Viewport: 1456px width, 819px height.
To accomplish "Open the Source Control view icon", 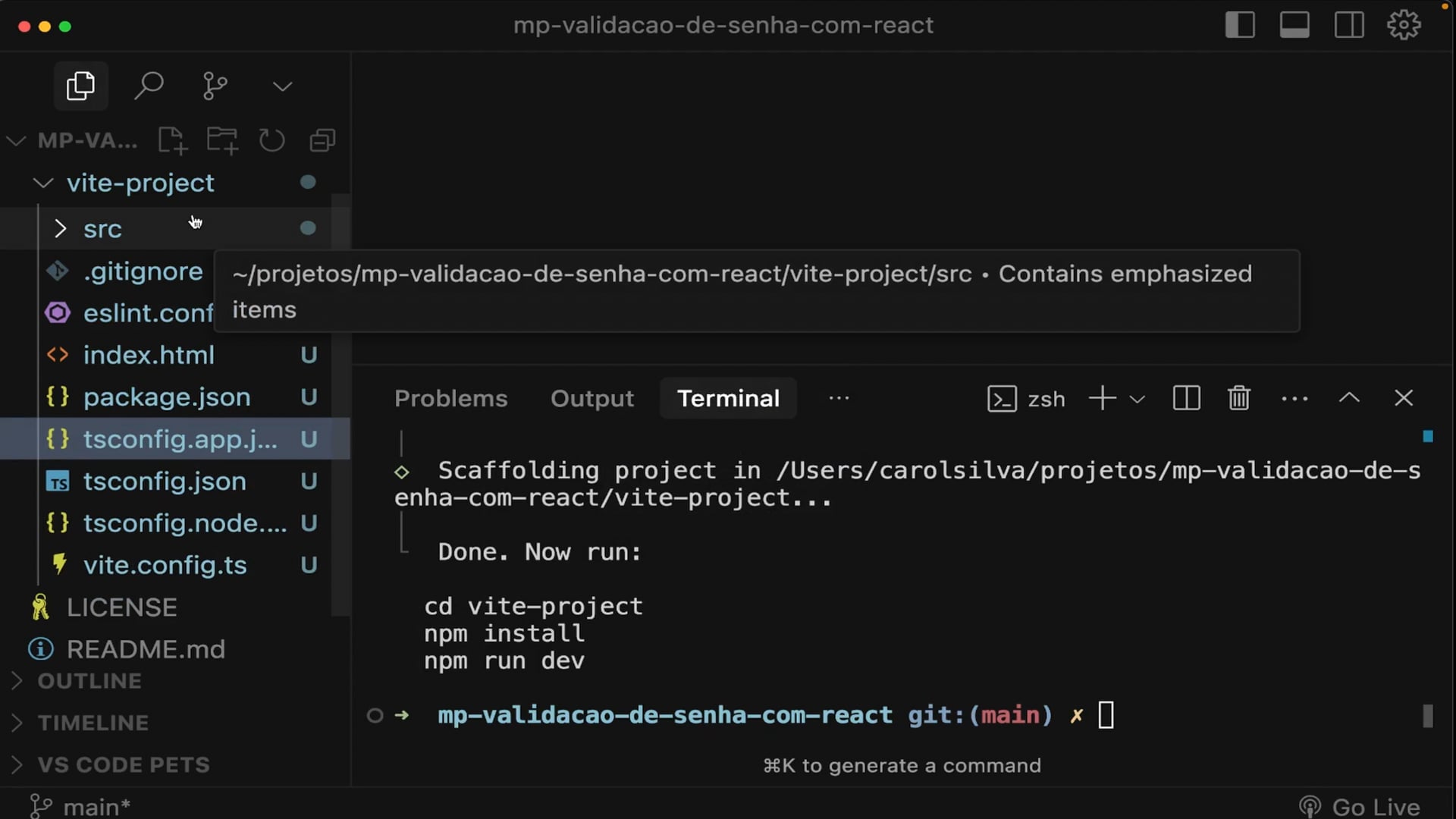I will click(x=215, y=86).
